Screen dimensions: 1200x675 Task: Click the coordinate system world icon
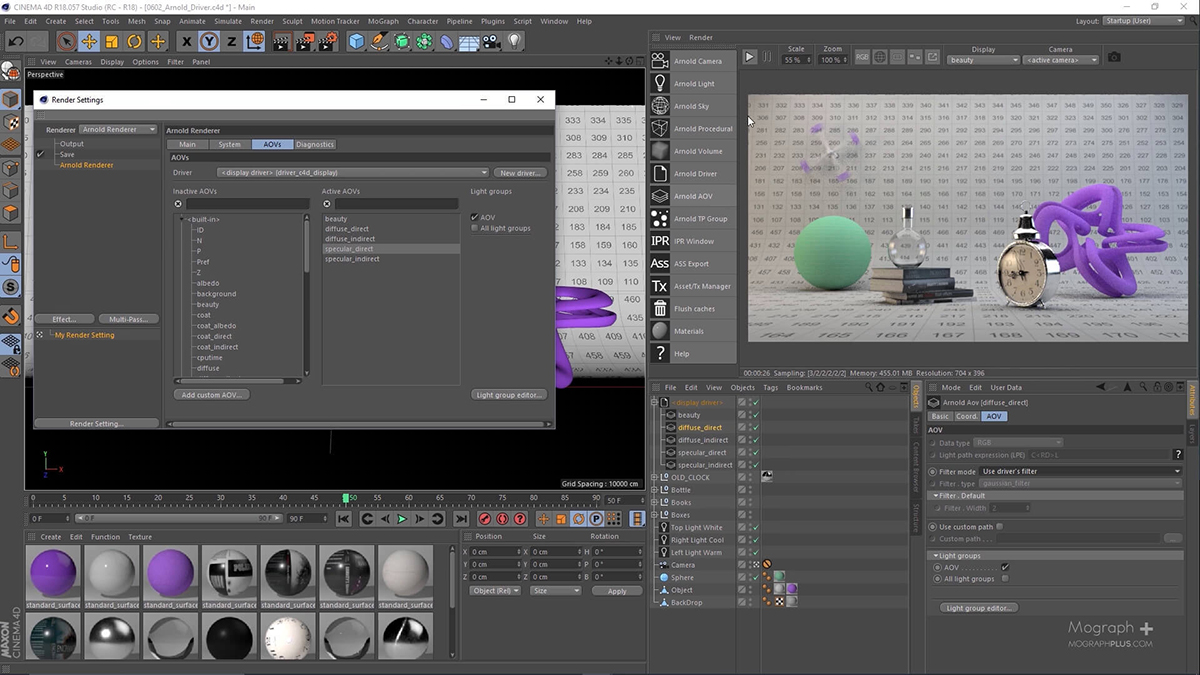pos(255,41)
